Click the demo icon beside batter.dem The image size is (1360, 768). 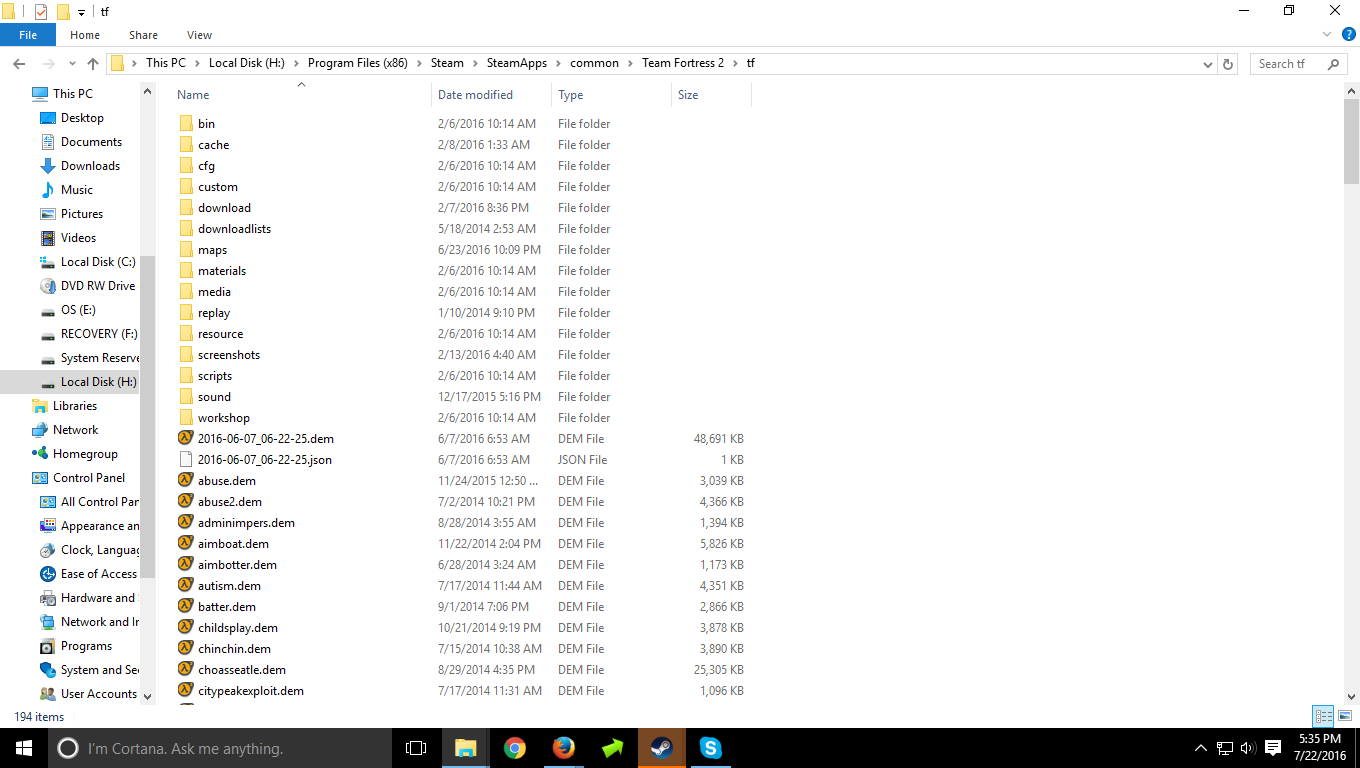(x=185, y=606)
